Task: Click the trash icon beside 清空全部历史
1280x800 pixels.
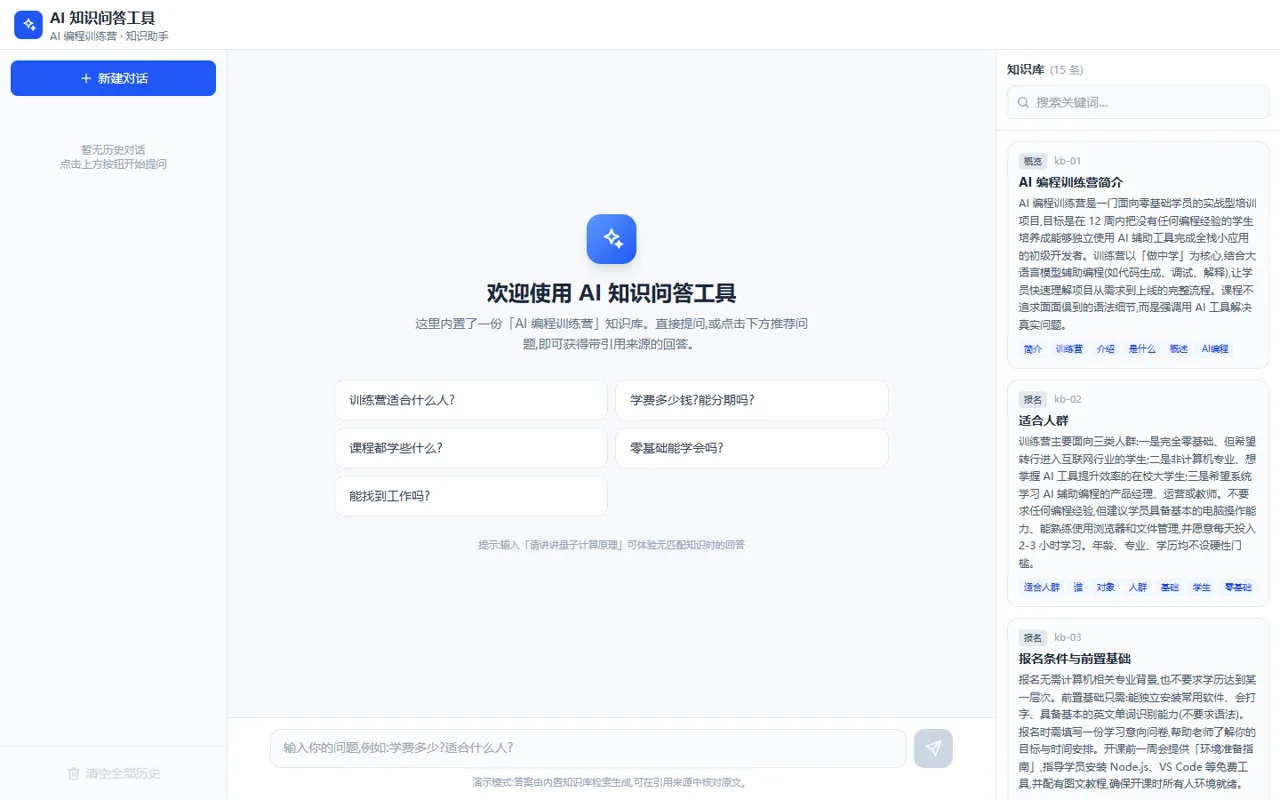Action: click(73, 773)
